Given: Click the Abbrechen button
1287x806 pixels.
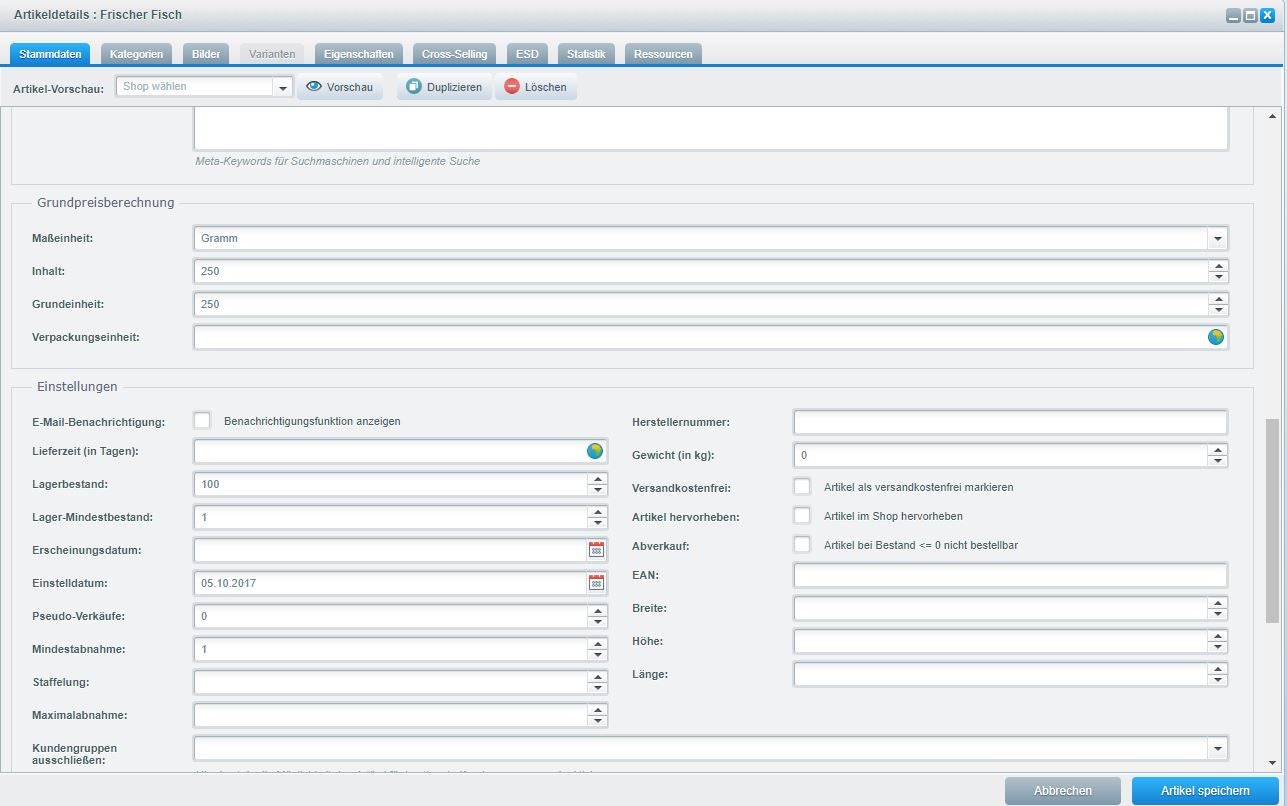Looking at the screenshot, I should pos(1063,791).
